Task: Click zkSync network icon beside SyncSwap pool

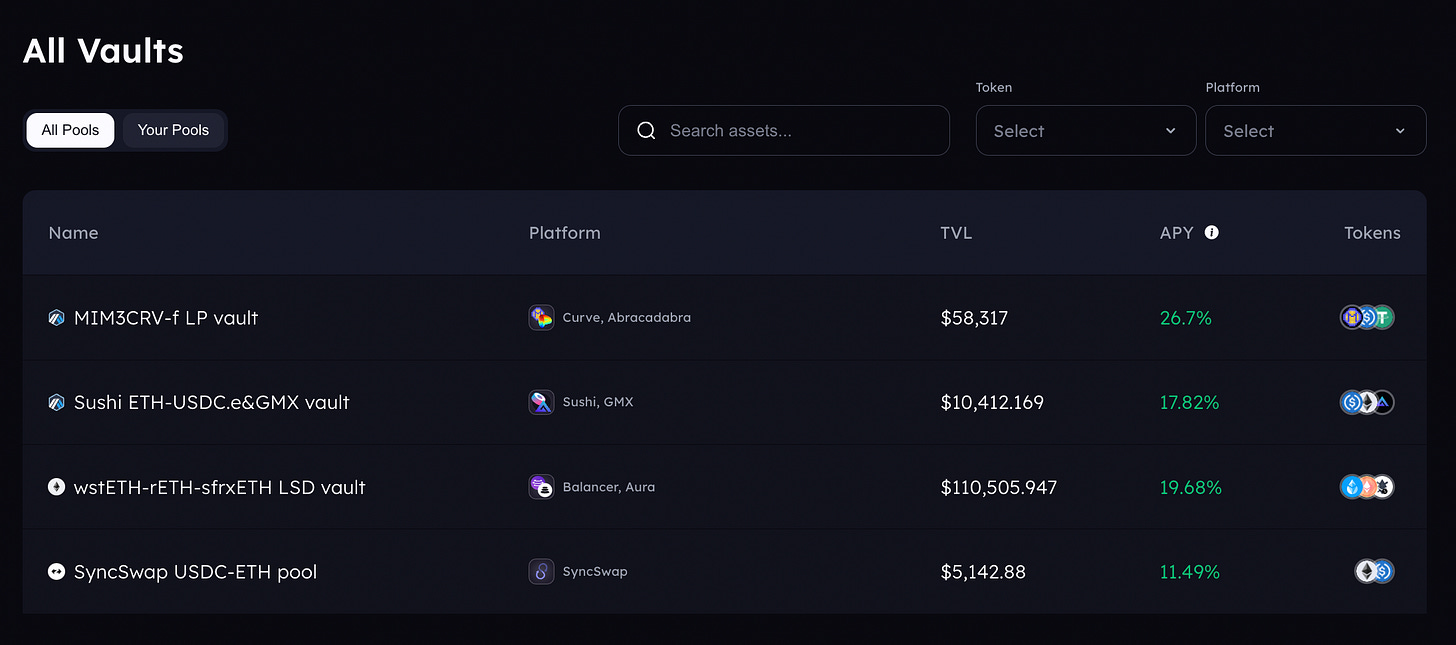Action: pos(56,572)
